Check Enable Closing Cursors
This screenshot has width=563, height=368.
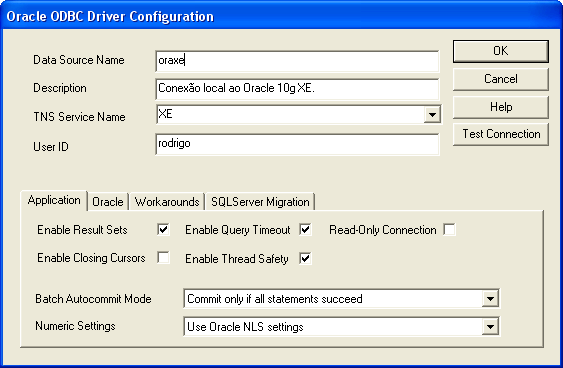(x=163, y=258)
